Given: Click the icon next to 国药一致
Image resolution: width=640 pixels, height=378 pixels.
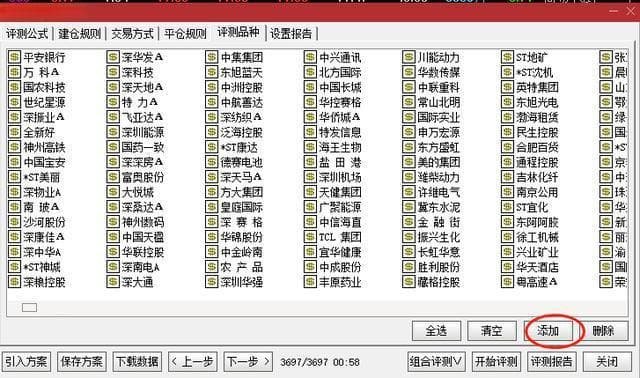Looking at the screenshot, I should pos(113,147).
